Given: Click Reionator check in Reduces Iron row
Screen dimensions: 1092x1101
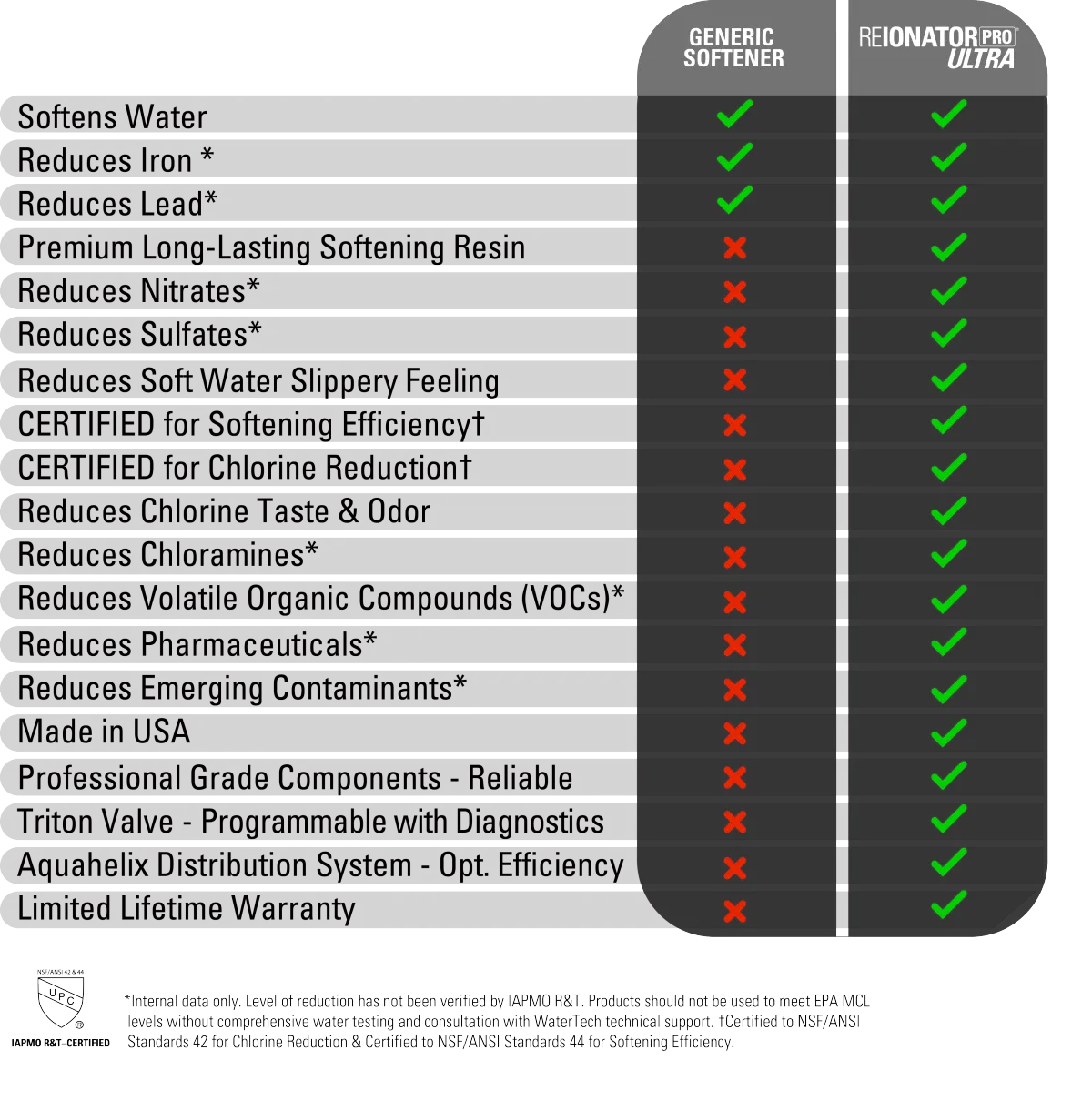Looking at the screenshot, I should pos(949,157).
